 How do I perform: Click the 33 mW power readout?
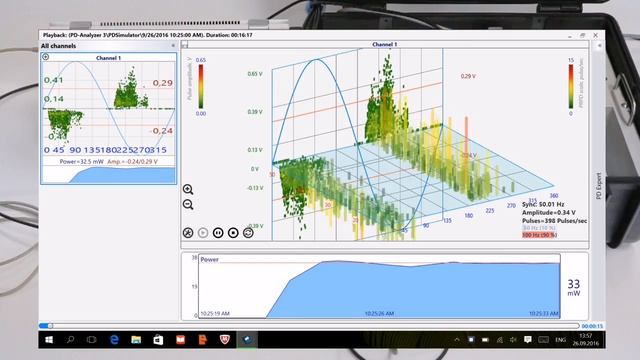pyautogui.click(x=573, y=287)
